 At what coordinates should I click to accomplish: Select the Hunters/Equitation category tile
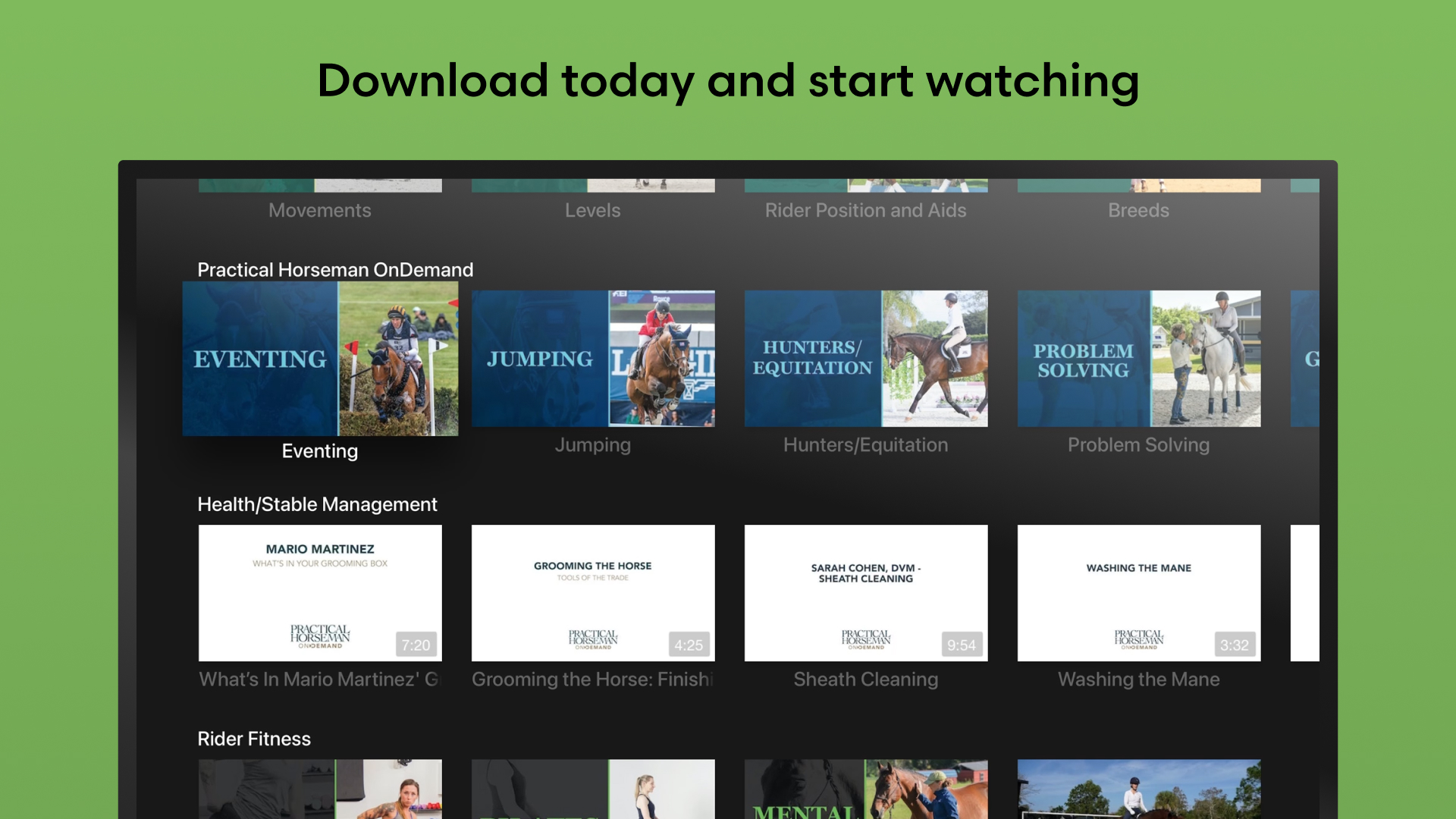[x=866, y=359]
